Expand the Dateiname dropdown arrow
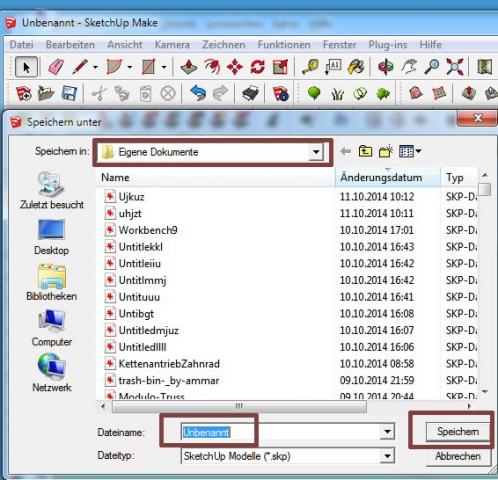Viewport: 498px width, 480px height. point(387,432)
